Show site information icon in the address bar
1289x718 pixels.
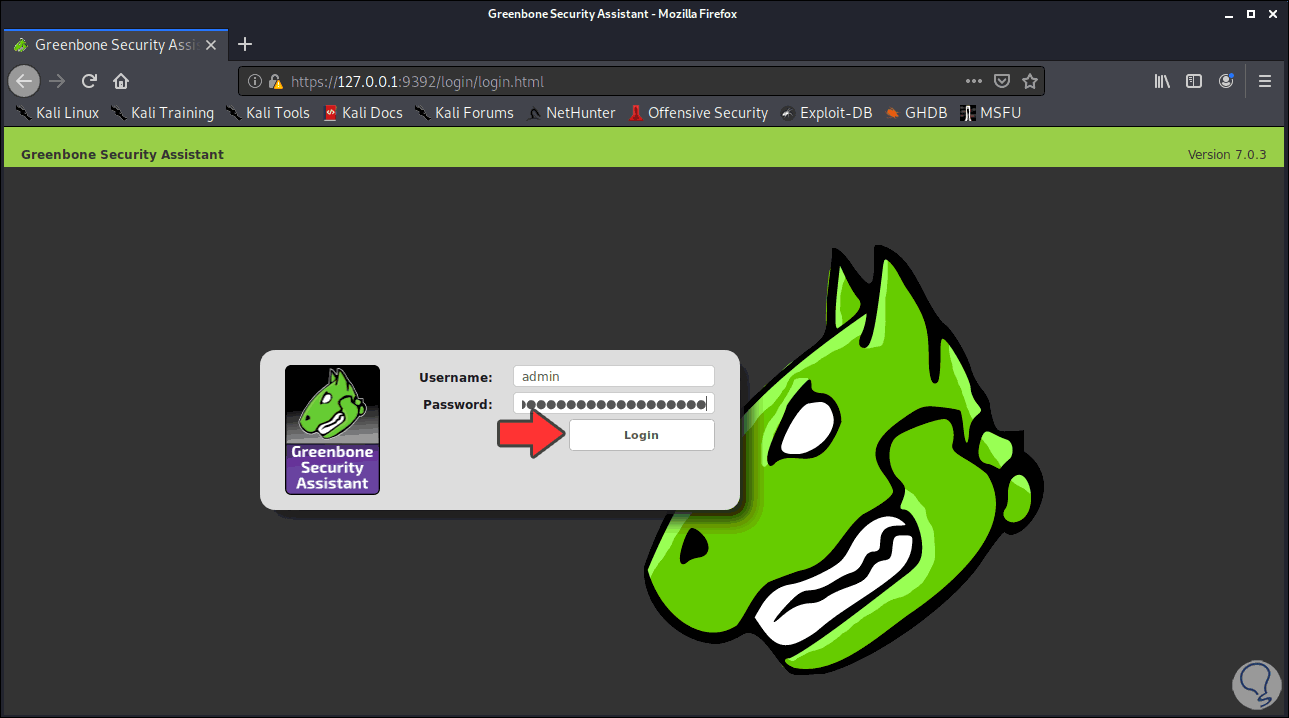254,82
